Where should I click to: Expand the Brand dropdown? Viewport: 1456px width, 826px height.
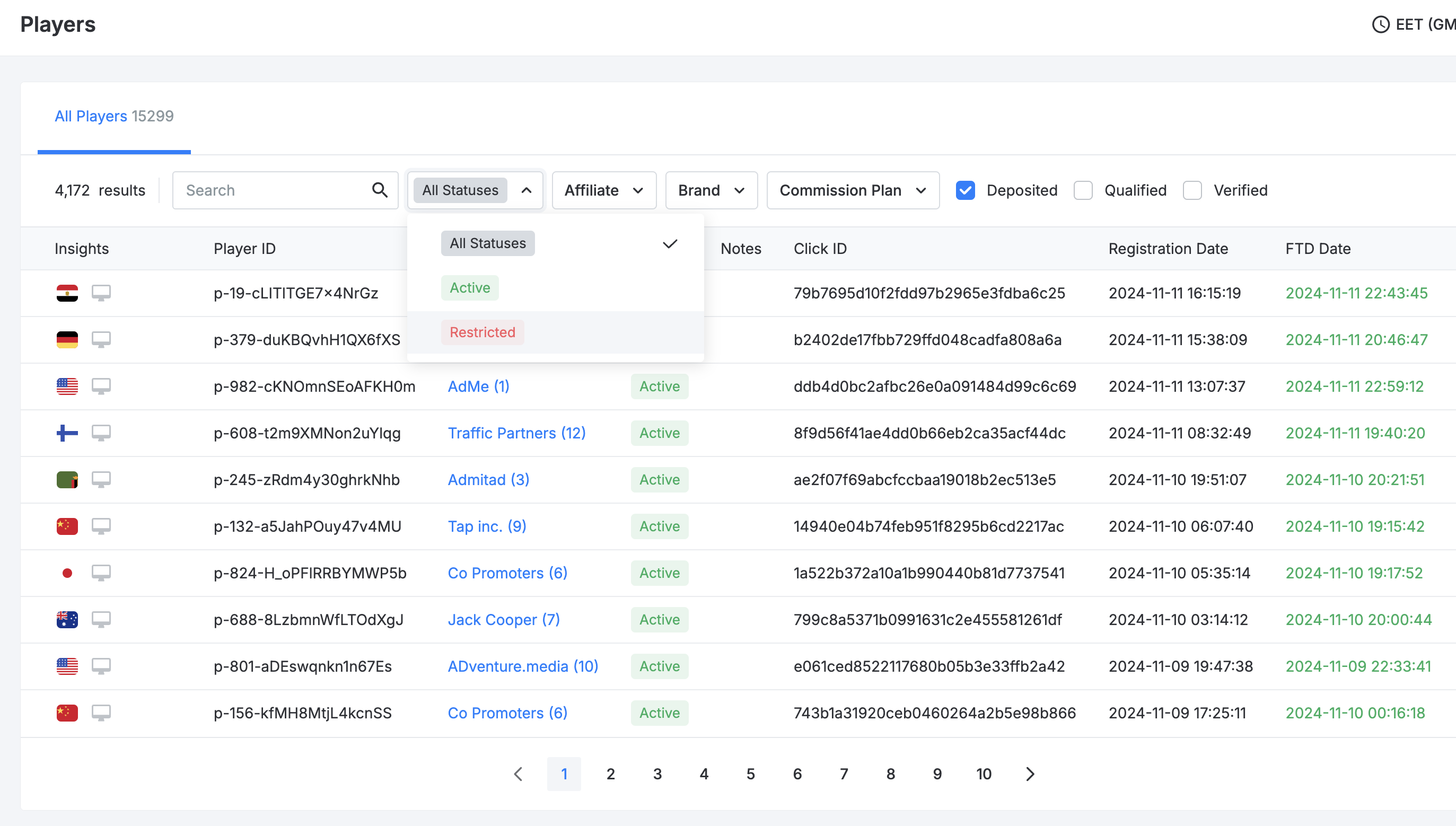click(711, 190)
